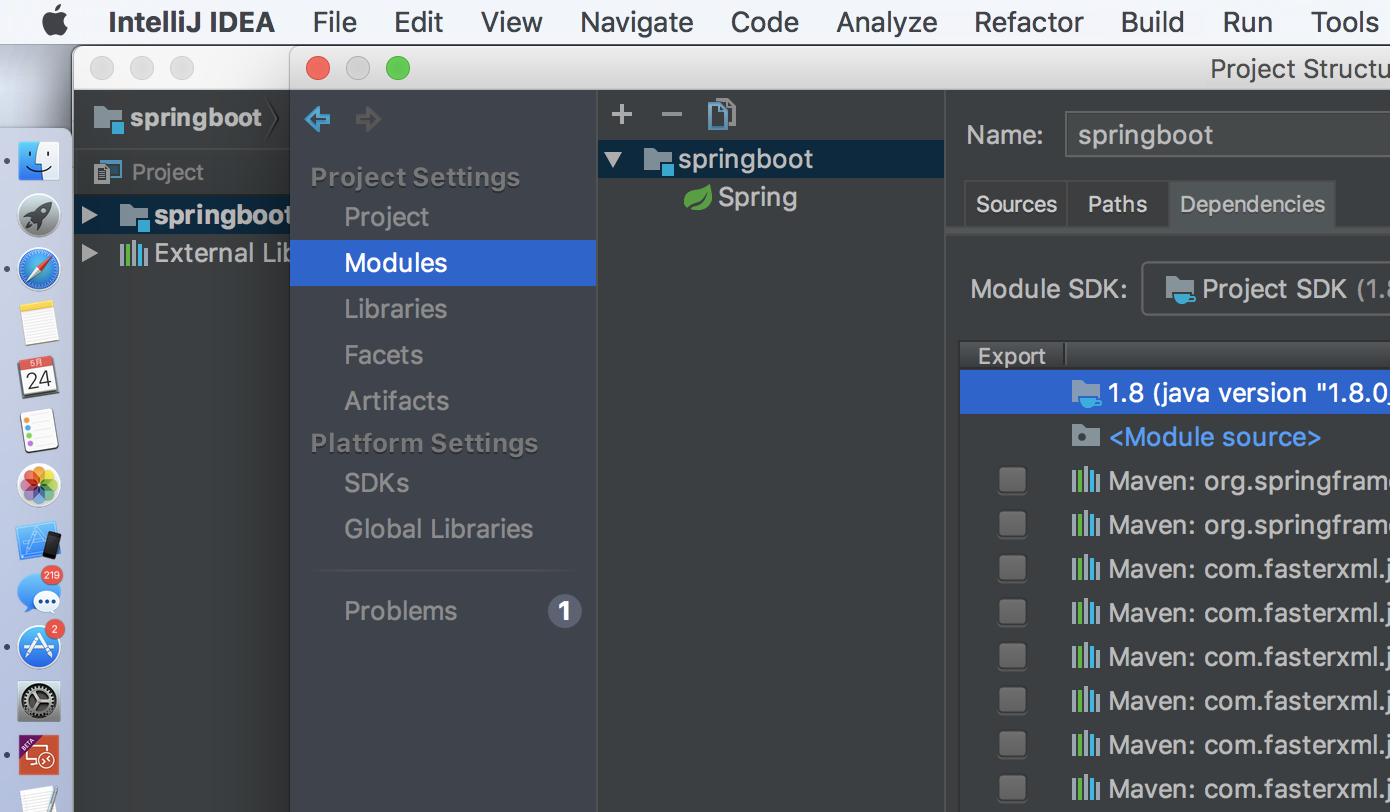Select Modules in the settings list

[x=443, y=263]
